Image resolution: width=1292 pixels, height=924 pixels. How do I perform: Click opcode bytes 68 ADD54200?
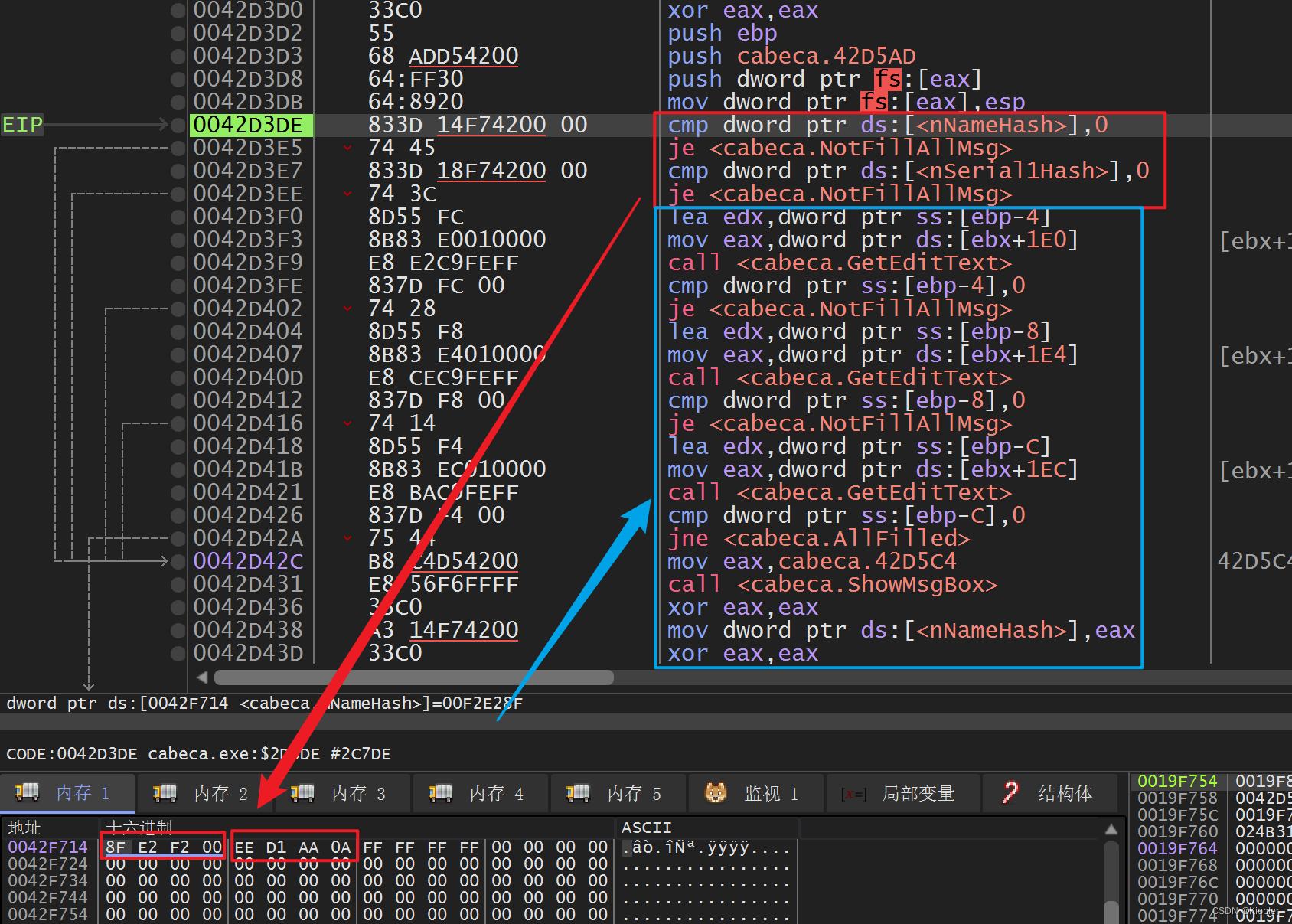443,56
